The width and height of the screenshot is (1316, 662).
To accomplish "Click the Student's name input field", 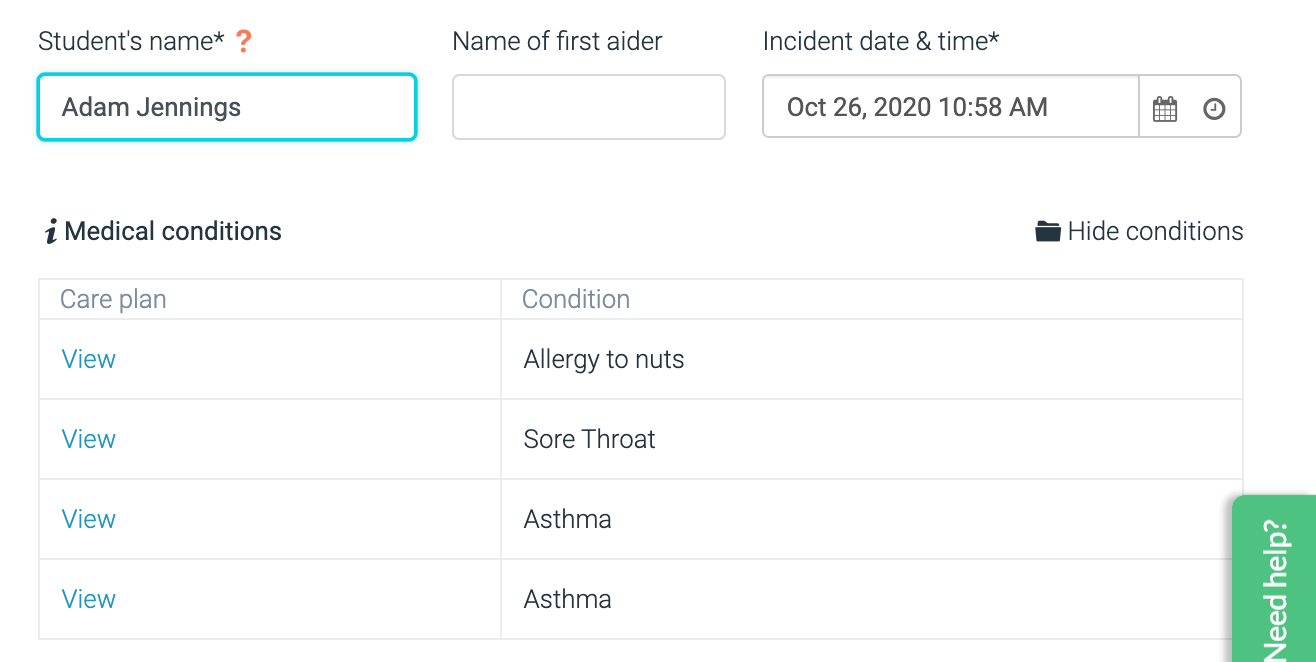I will coord(226,107).
